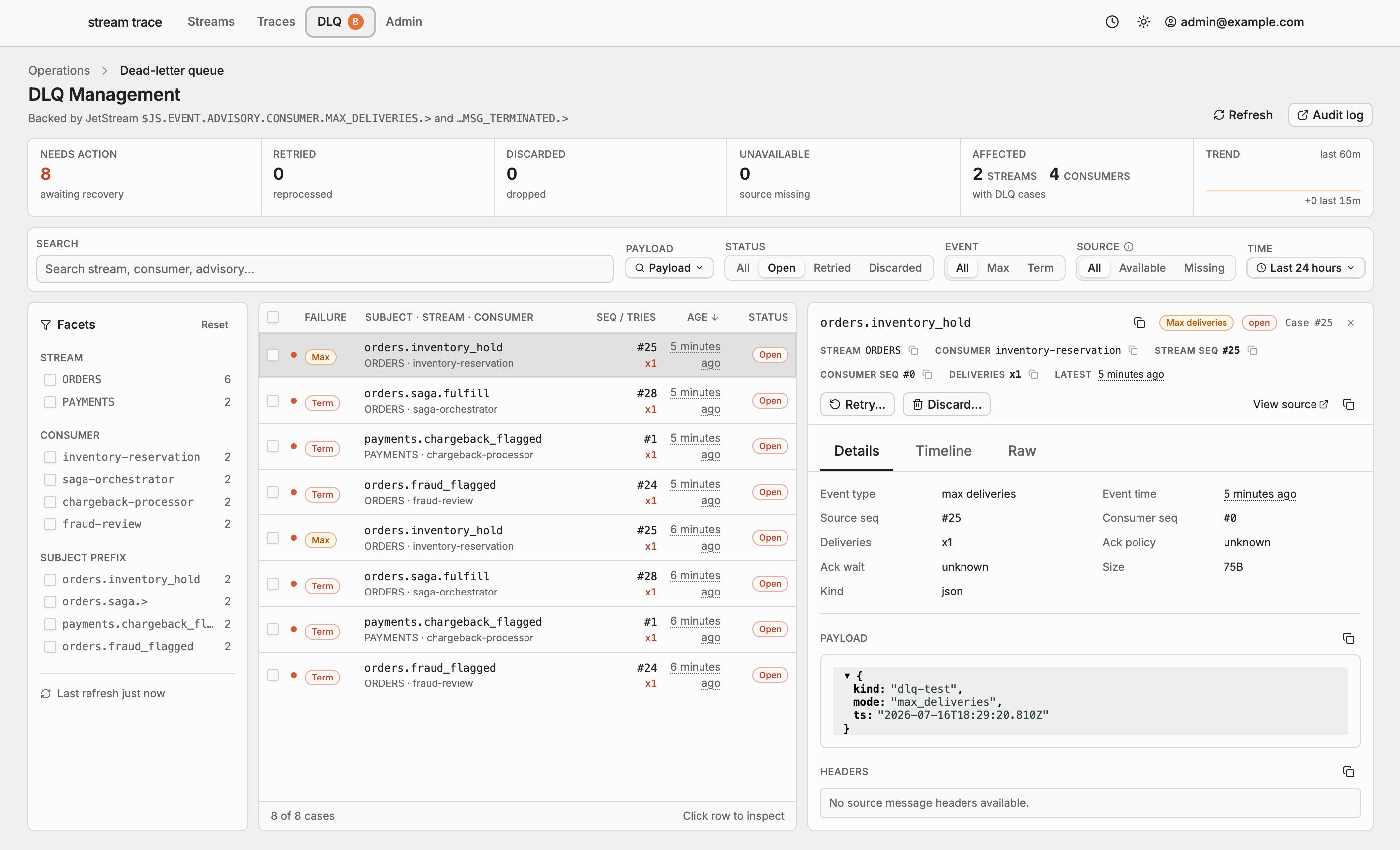The image size is (1400, 850).
Task: Filter event type by Term
Action: 1041,268
